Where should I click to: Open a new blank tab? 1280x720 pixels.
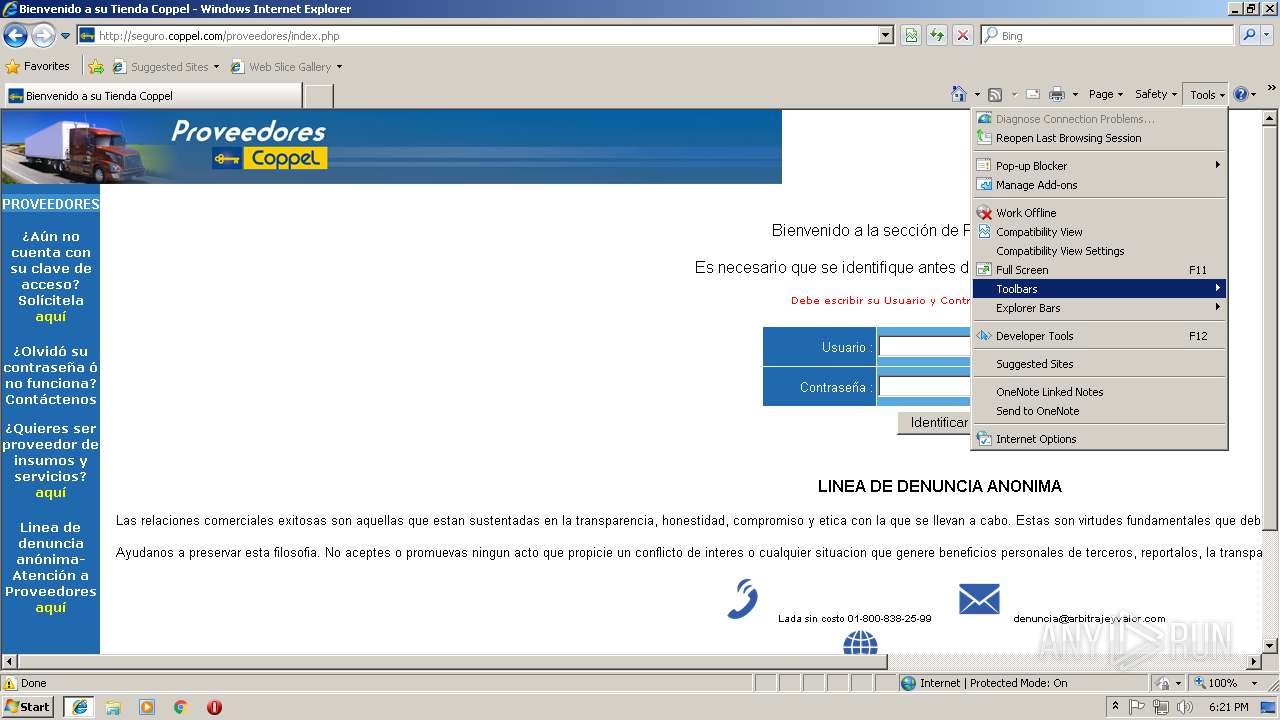point(318,96)
